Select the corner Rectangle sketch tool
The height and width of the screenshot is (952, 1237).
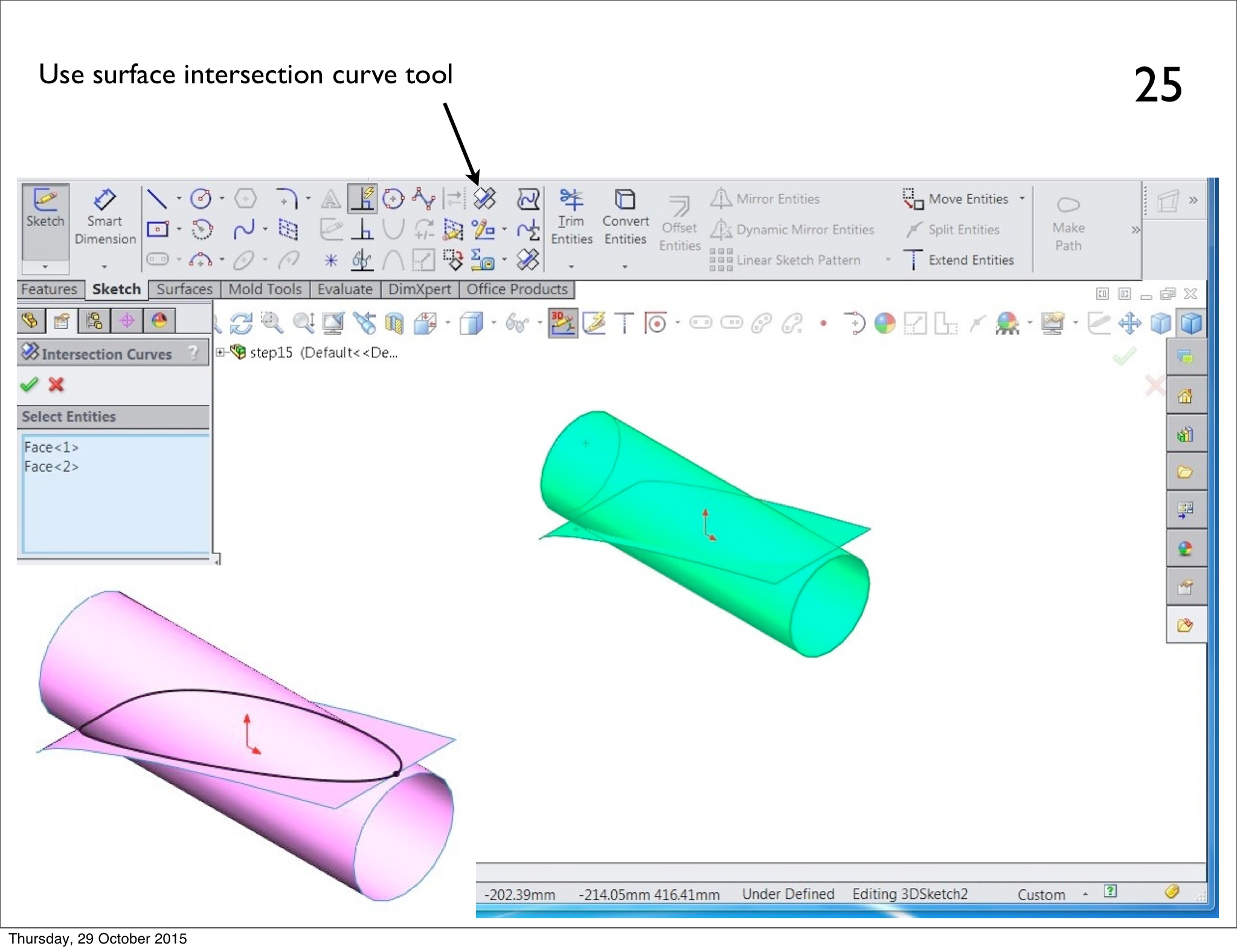(x=158, y=230)
